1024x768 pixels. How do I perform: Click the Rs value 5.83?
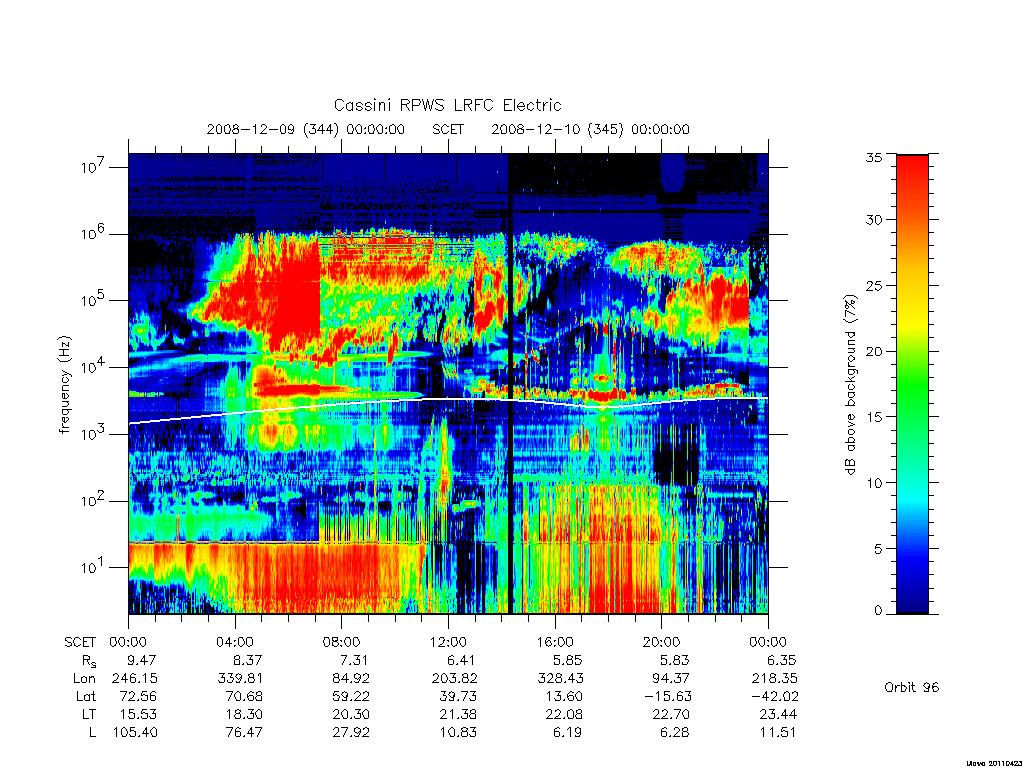tap(675, 660)
